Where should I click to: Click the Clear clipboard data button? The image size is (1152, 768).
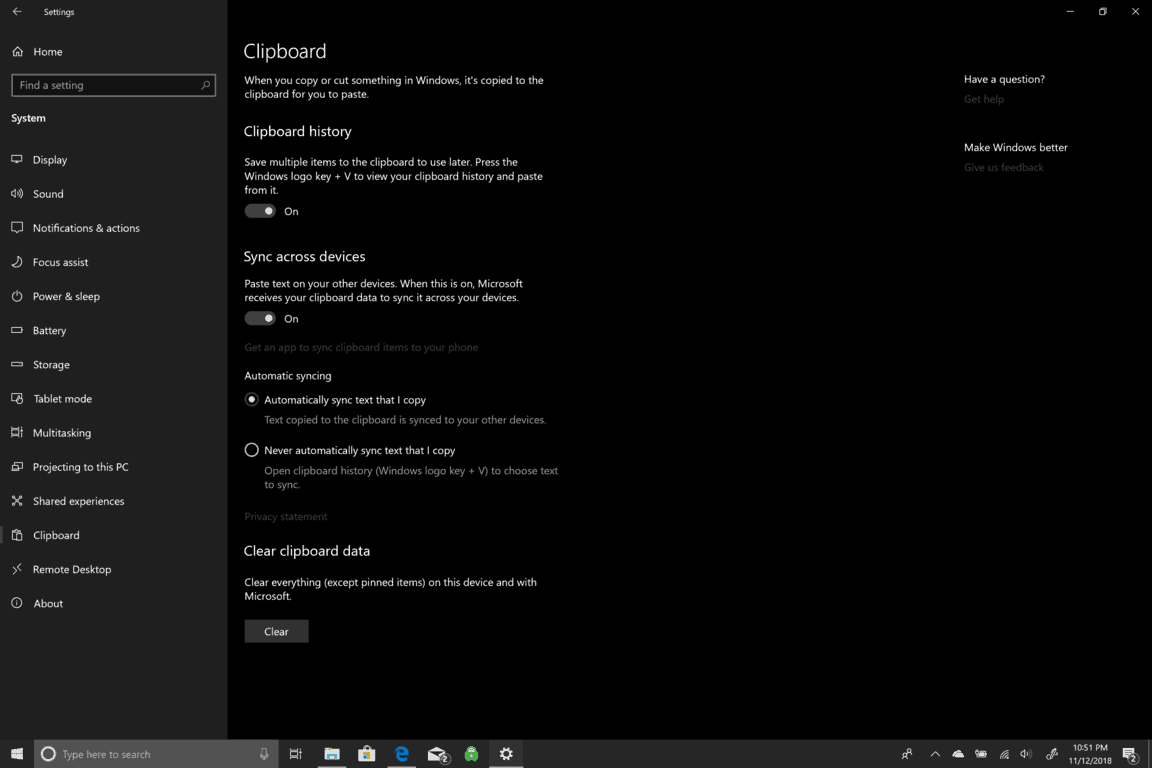point(276,632)
